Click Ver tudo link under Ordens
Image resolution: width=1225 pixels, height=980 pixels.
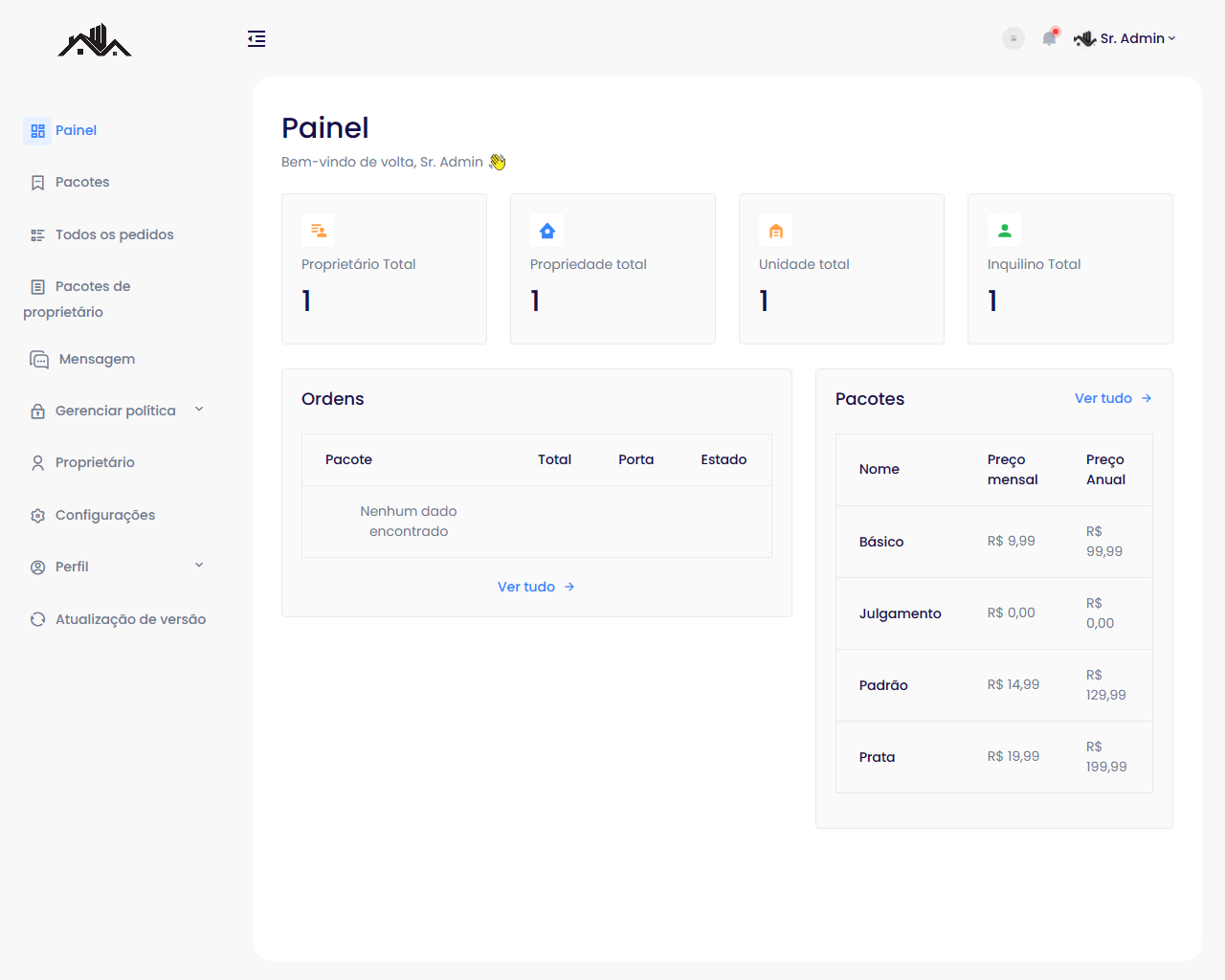536,587
